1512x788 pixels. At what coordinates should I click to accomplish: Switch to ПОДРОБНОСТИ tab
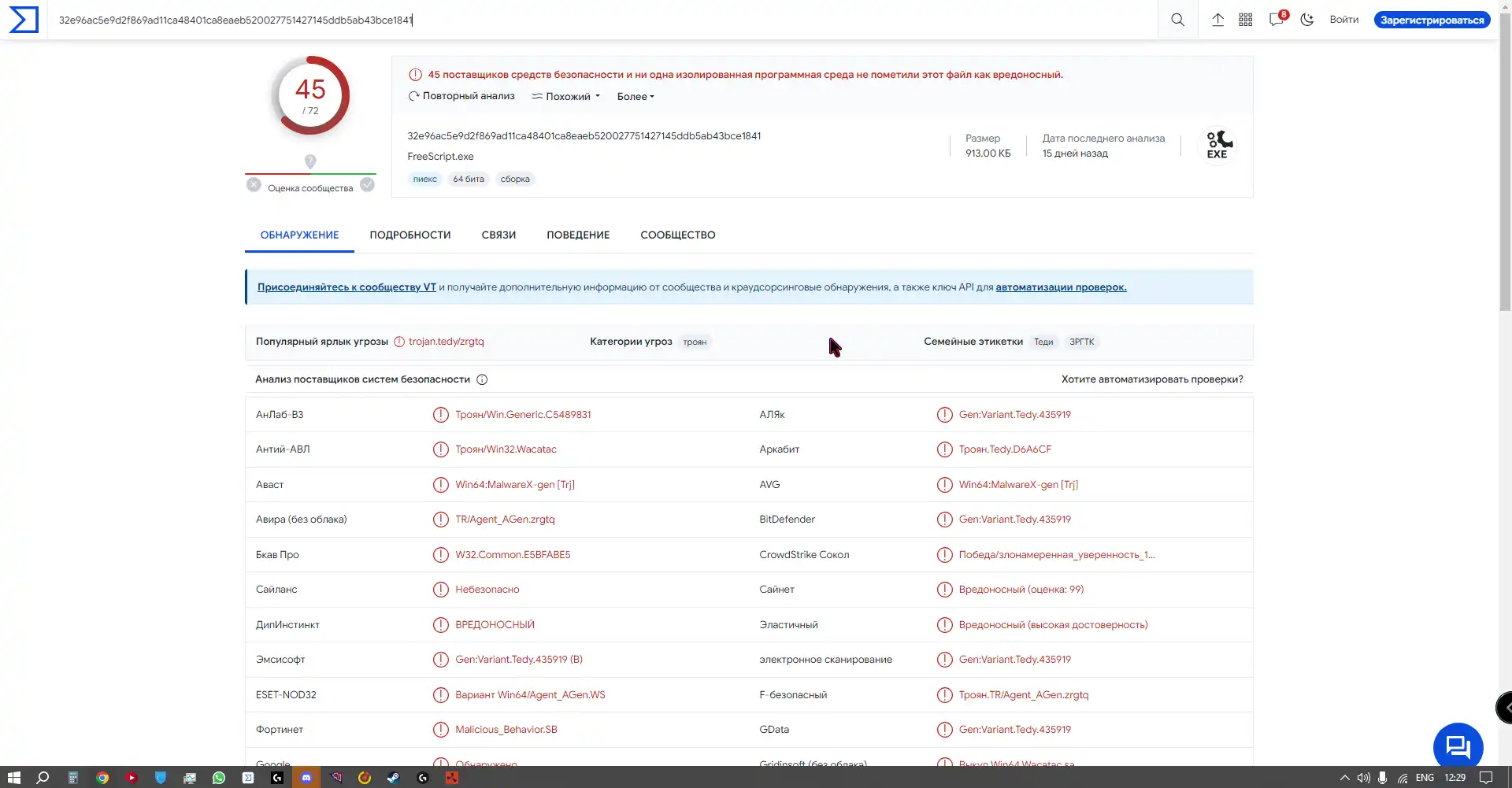[x=410, y=235]
